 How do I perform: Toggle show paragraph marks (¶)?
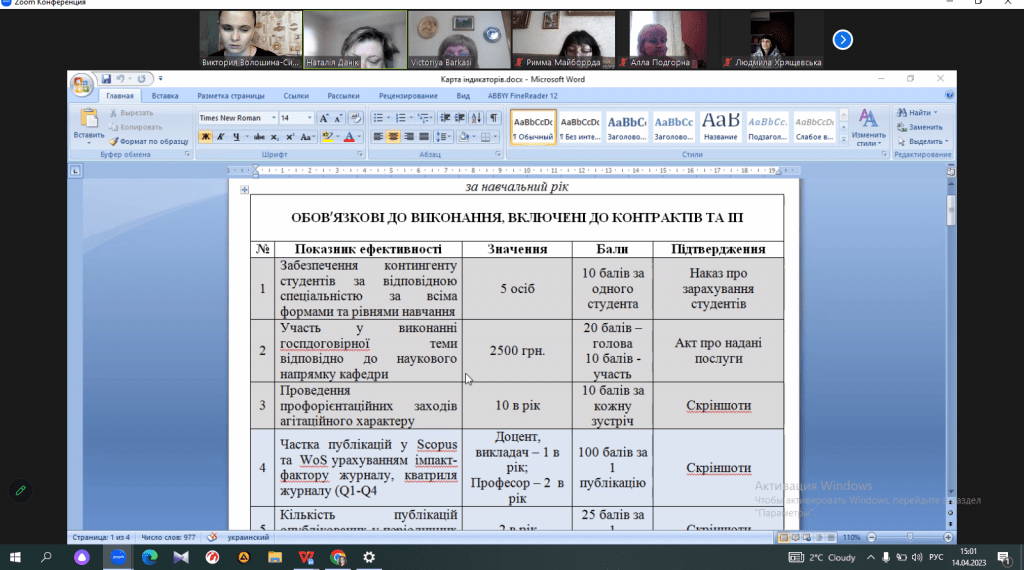[493, 118]
